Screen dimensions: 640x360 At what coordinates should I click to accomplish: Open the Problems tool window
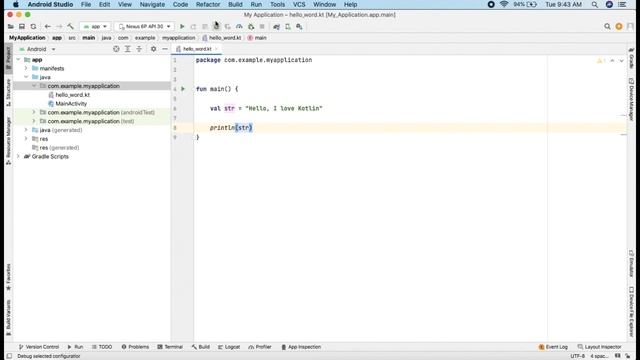(x=135, y=347)
